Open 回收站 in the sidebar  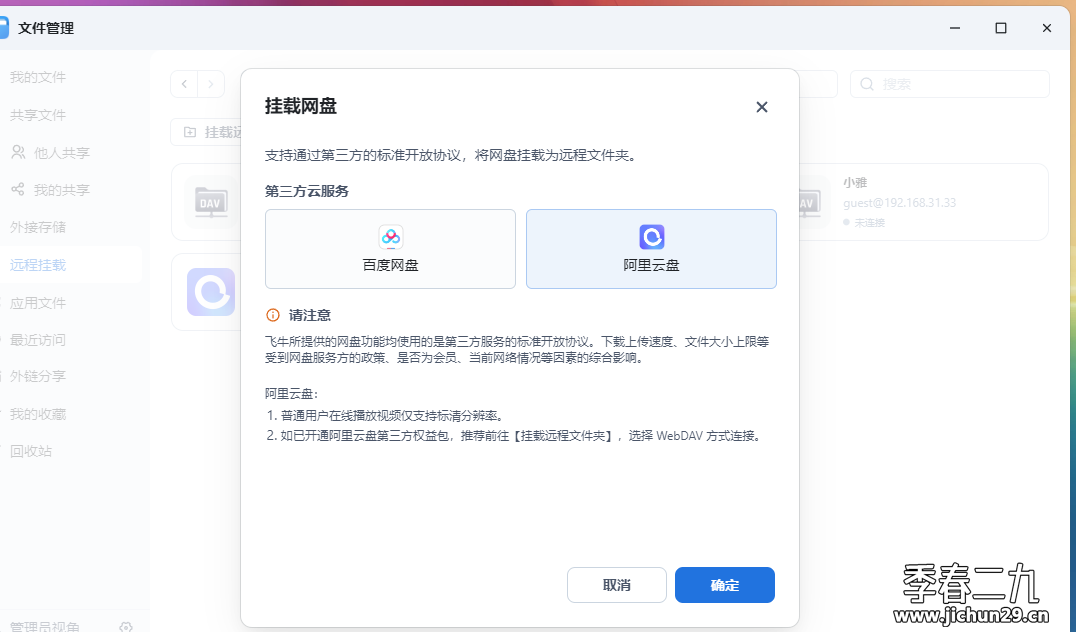click(x=32, y=451)
